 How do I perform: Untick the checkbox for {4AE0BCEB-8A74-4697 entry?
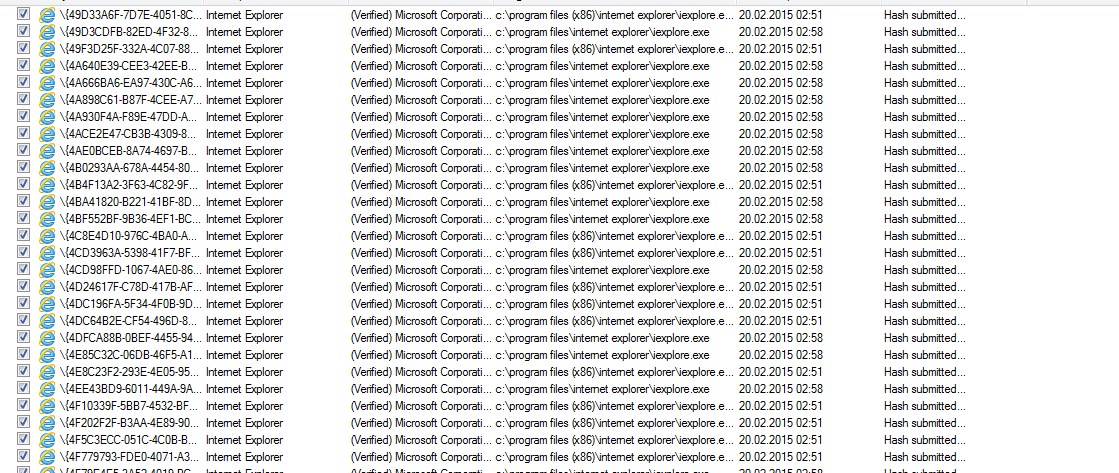click(24, 150)
